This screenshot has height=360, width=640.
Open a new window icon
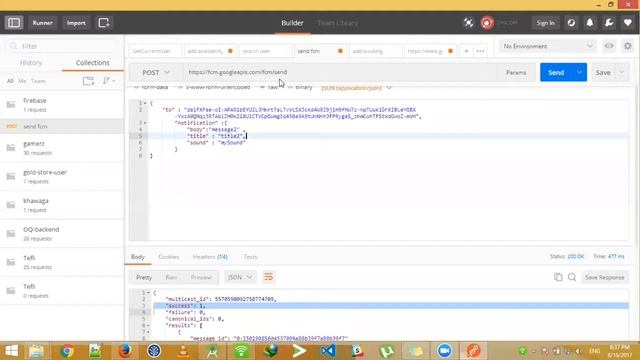pyautogui.click(x=104, y=23)
